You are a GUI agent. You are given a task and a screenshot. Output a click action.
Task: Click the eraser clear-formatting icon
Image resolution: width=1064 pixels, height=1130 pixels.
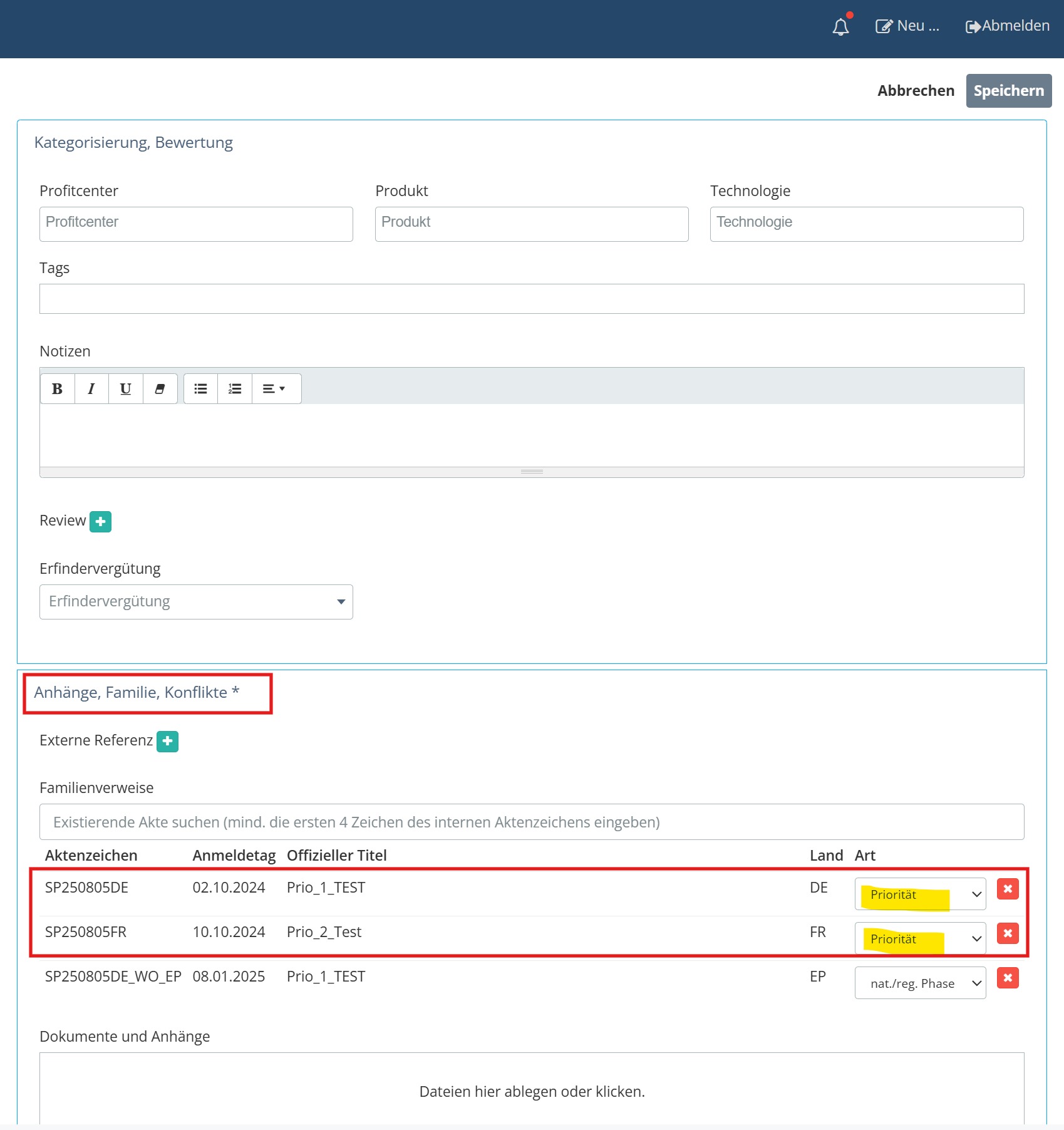[160, 389]
